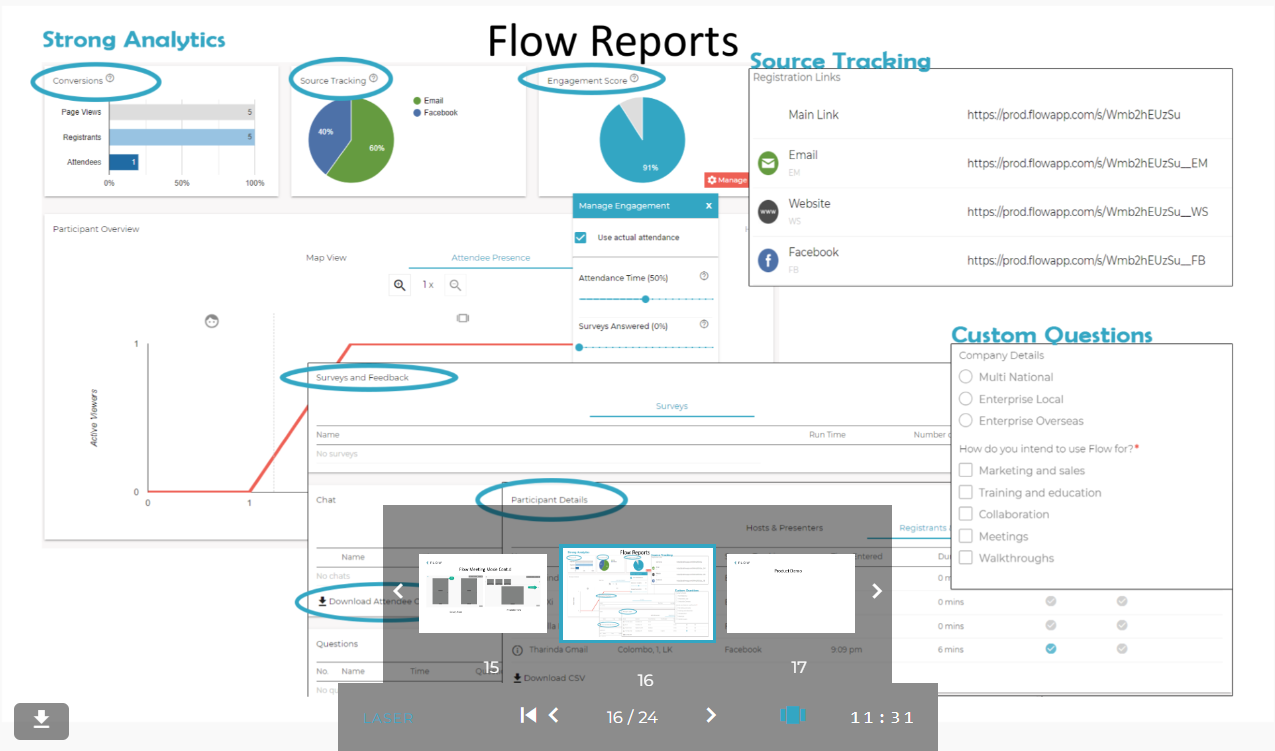Click the Website registration URL ending __WS

click(1087, 212)
